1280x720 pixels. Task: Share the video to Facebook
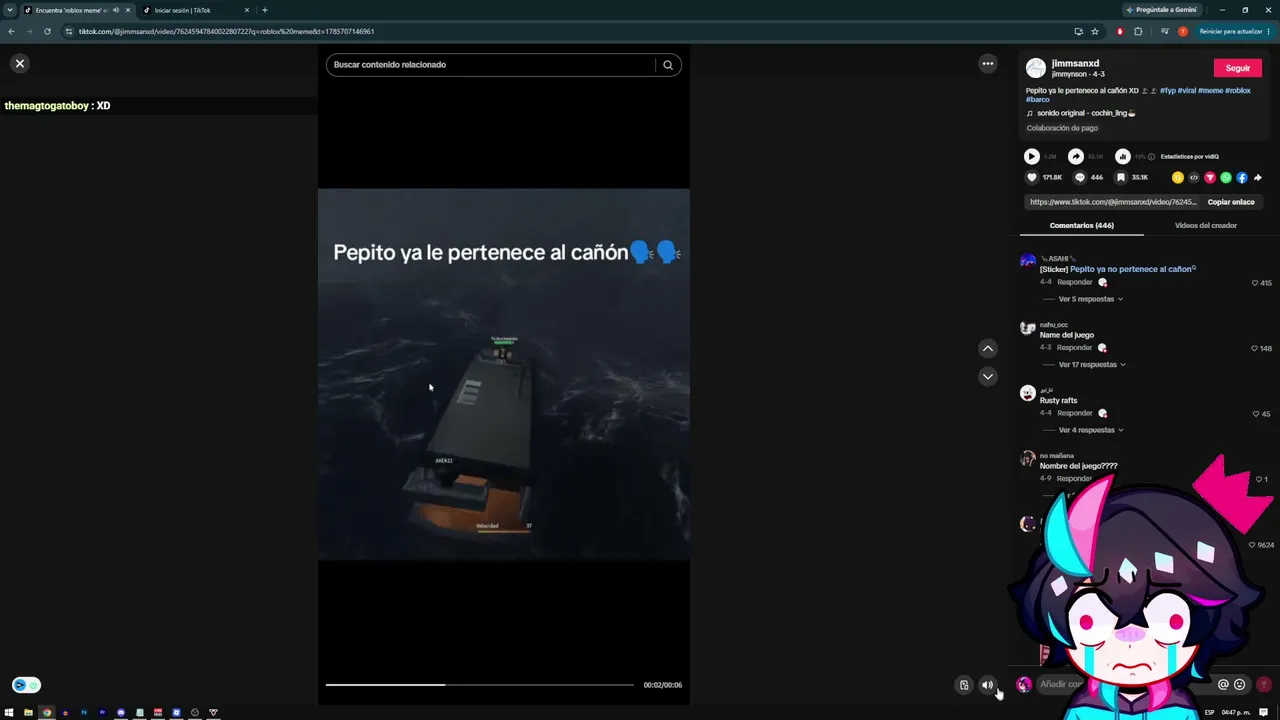click(x=1242, y=178)
